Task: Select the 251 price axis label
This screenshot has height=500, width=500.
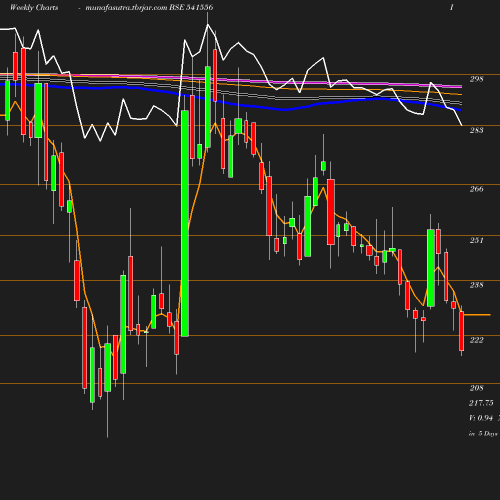Action: (x=476, y=240)
